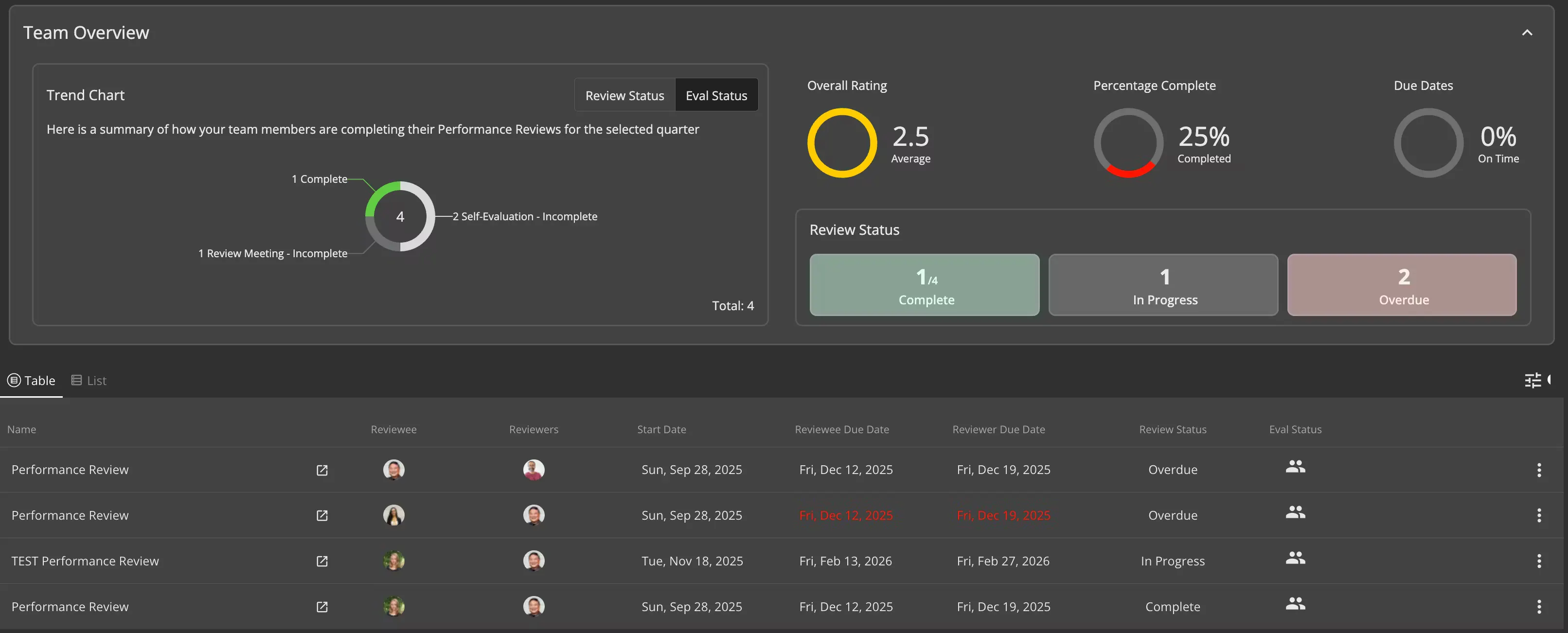Filter by the 1 In Progress card

pyautogui.click(x=1163, y=285)
